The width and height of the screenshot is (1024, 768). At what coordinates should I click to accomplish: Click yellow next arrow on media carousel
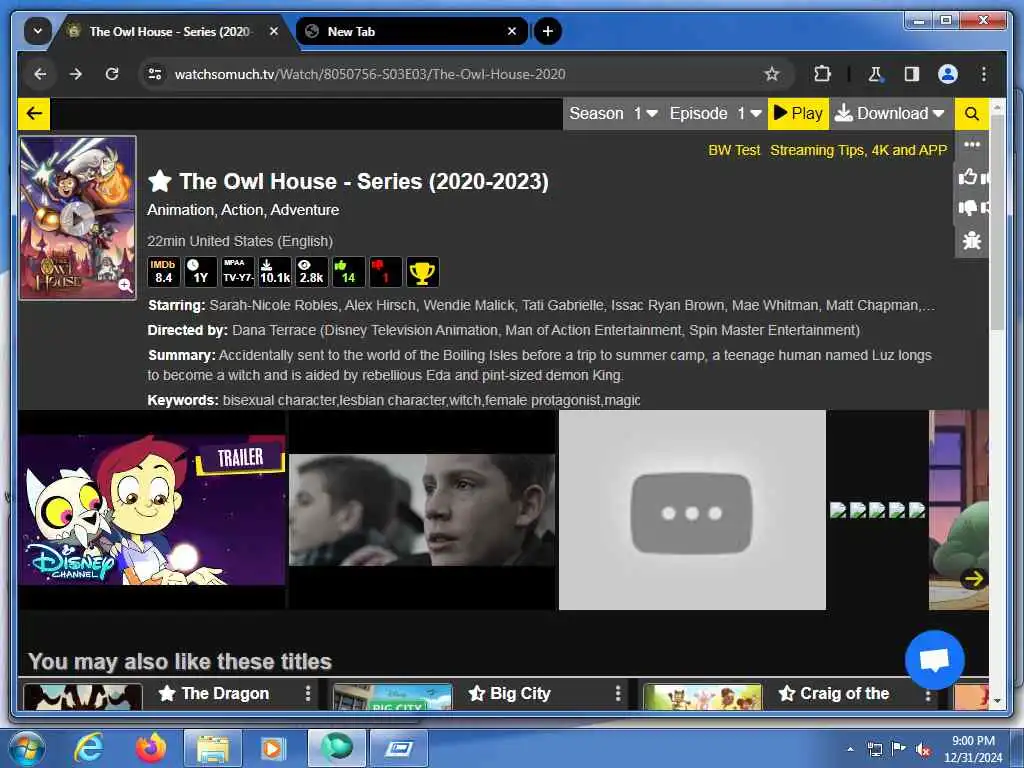click(974, 579)
